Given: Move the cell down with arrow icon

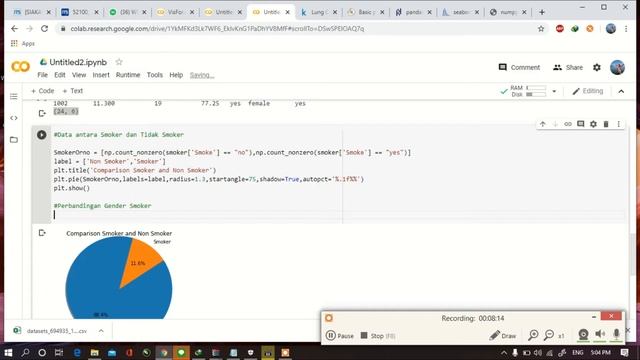Looking at the screenshot, I should (555, 124).
